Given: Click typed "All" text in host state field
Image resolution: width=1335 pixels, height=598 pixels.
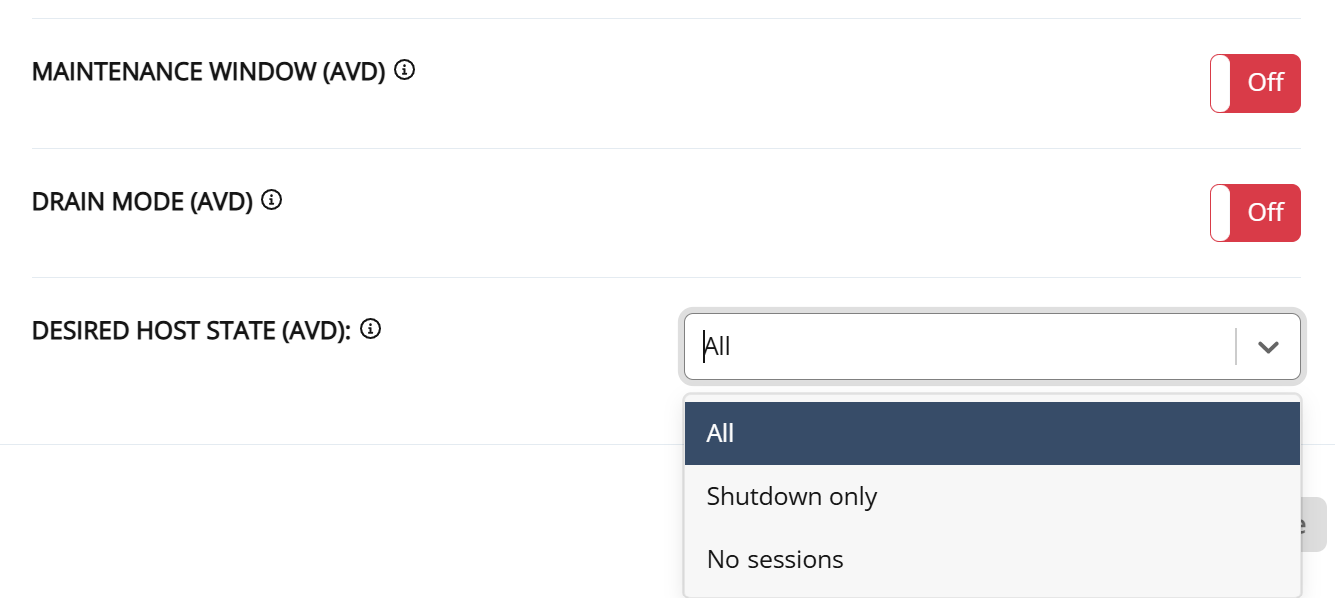Looking at the screenshot, I should click(718, 347).
